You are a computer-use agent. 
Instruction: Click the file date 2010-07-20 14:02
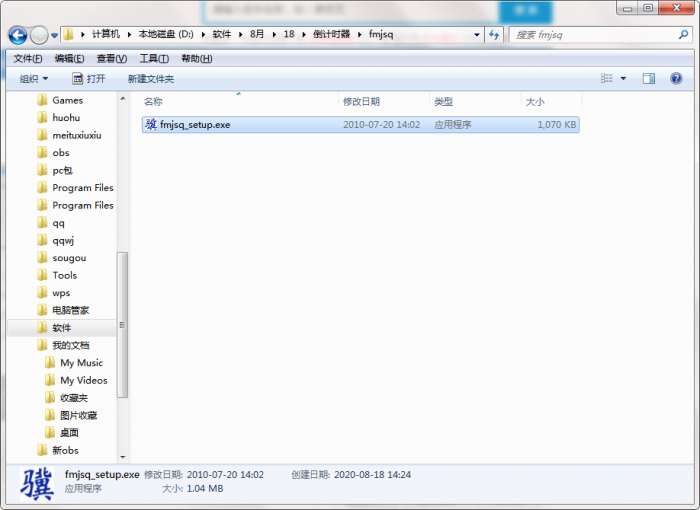click(x=382, y=125)
